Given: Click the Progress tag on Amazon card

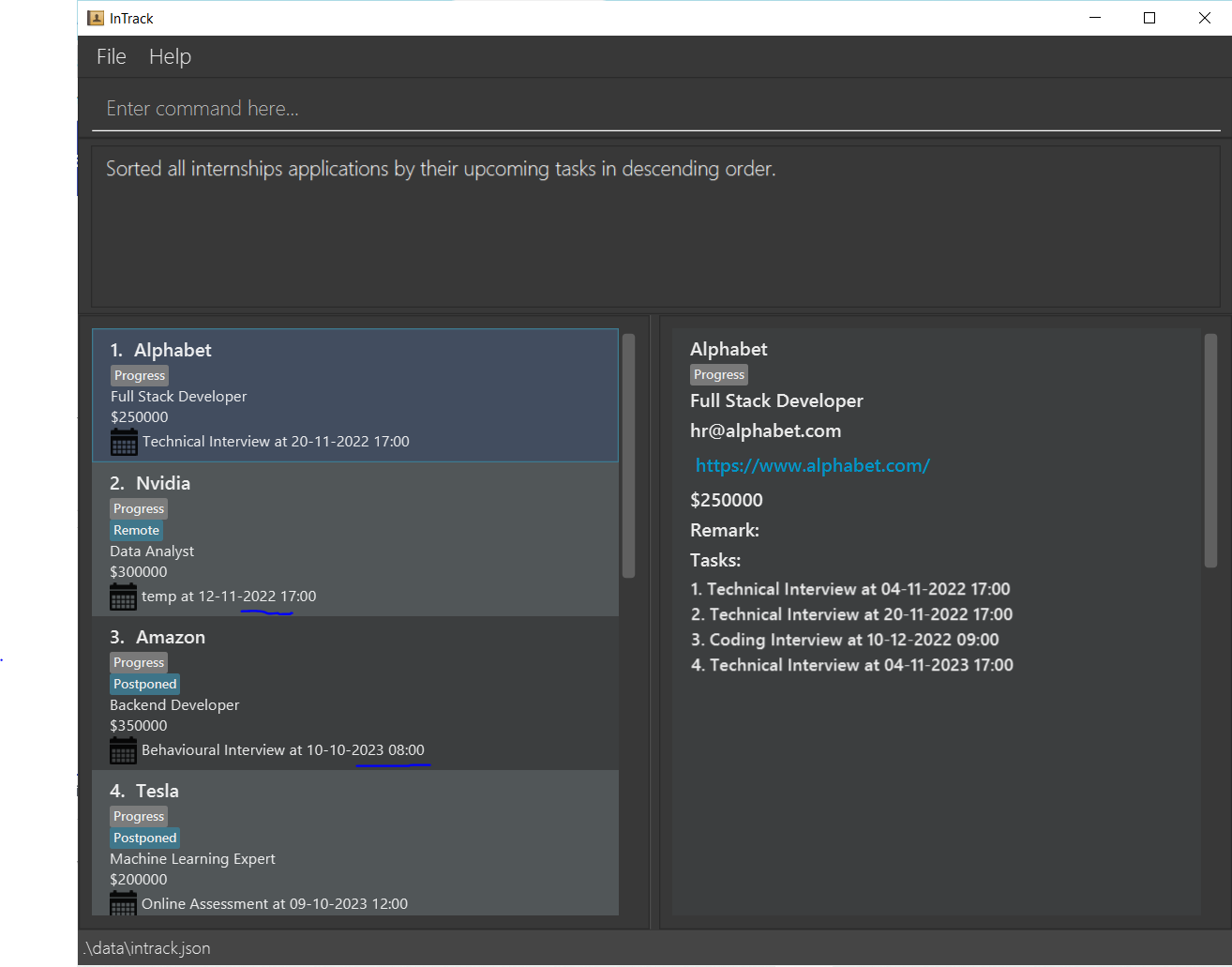Looking at the screenshot, I should 139,662.
